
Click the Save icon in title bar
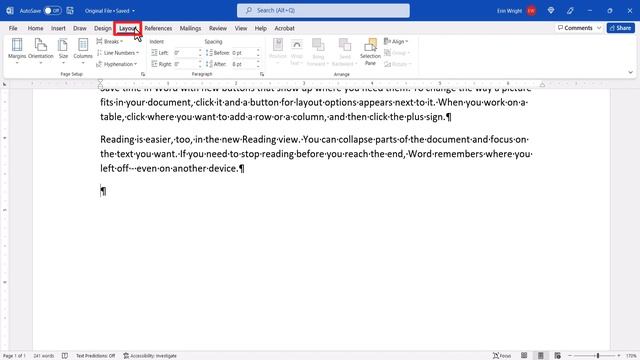pyautogui.click(x=70, y=11)
